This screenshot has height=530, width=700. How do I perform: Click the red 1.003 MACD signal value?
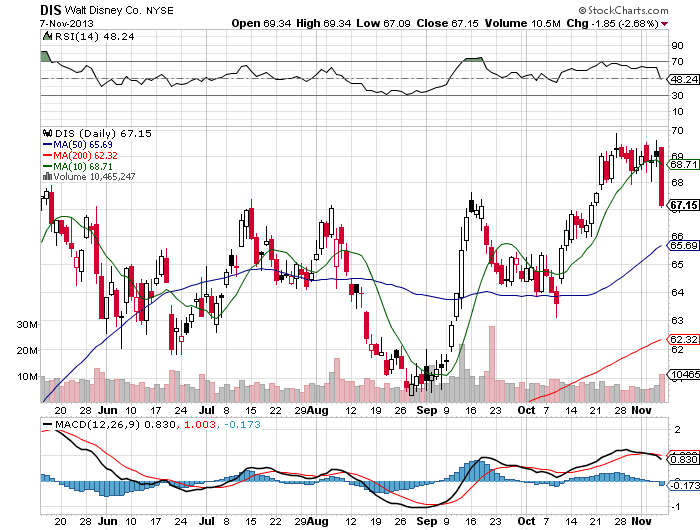(x=200, y=424)
